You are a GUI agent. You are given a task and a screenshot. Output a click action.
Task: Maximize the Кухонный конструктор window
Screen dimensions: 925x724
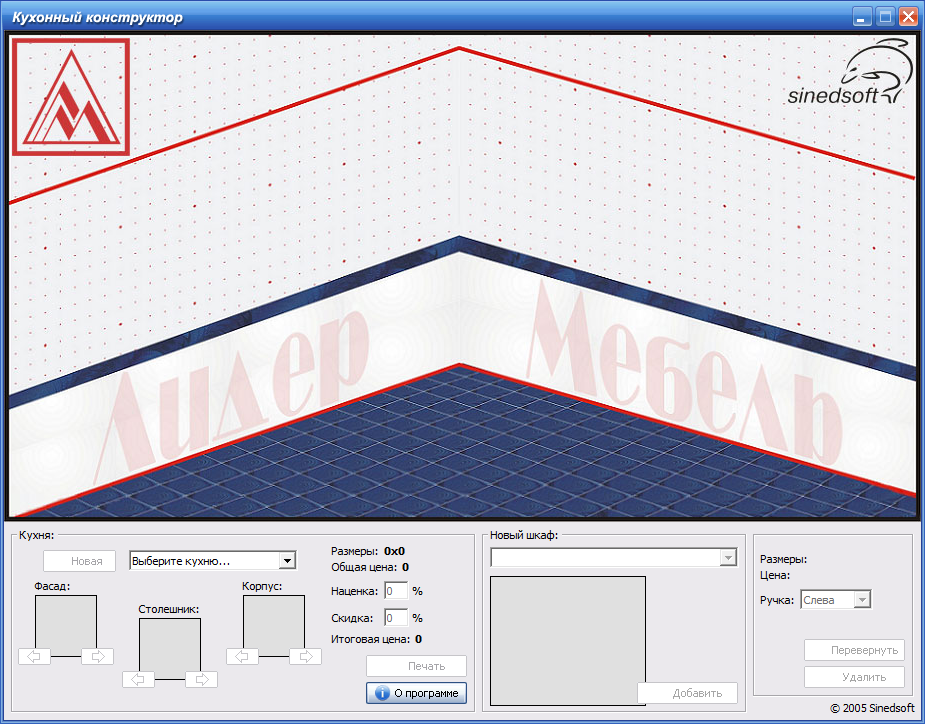[885, 17]
